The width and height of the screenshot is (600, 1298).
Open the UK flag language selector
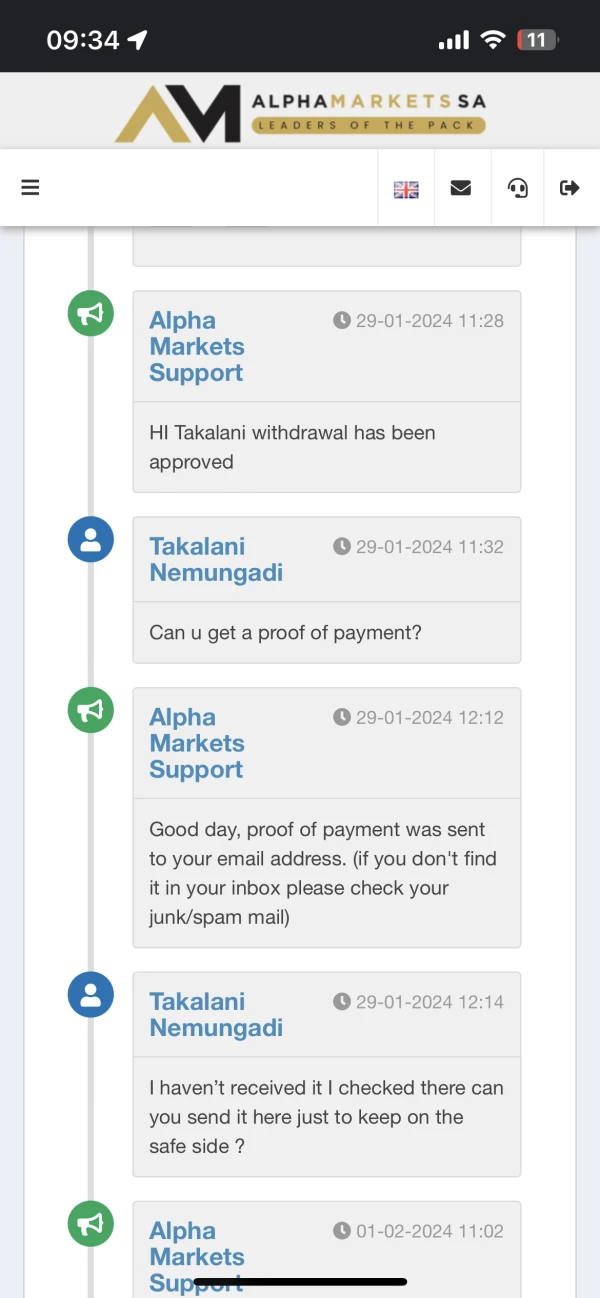pos(406,188)
